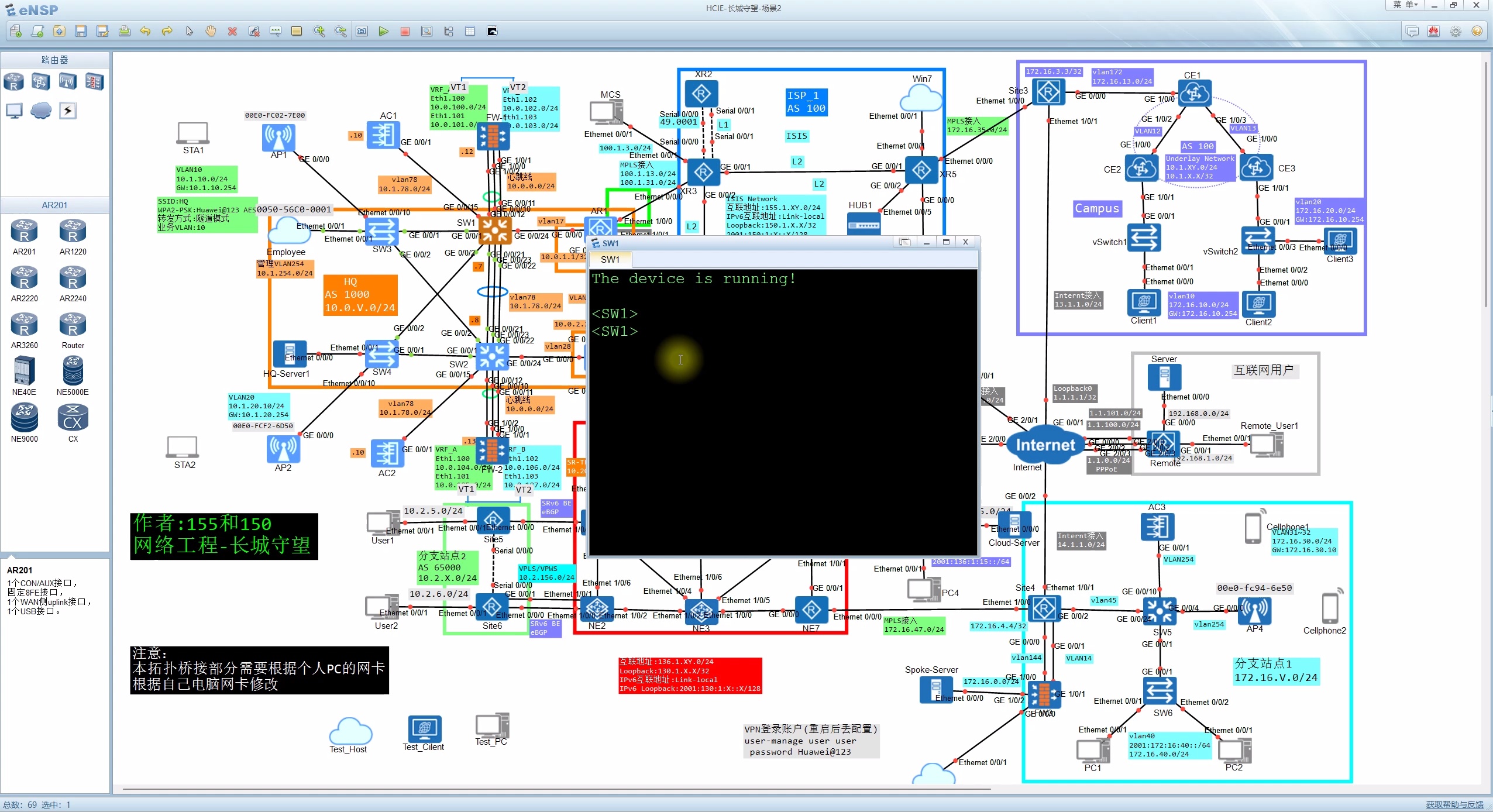Click the SW1 terminal undock button
This screenshot has height=812, width=1493.
pyautogui.click(x=905, y=242)
